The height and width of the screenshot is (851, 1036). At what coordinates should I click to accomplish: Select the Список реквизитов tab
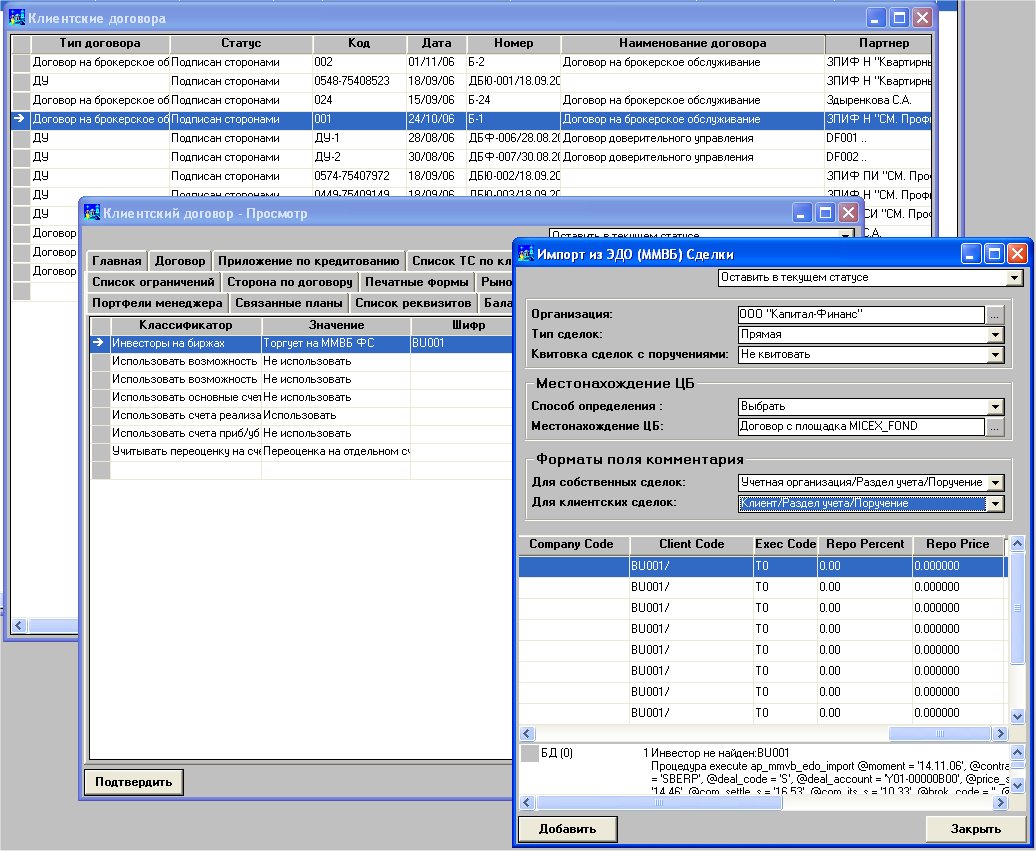click(413, 303)
